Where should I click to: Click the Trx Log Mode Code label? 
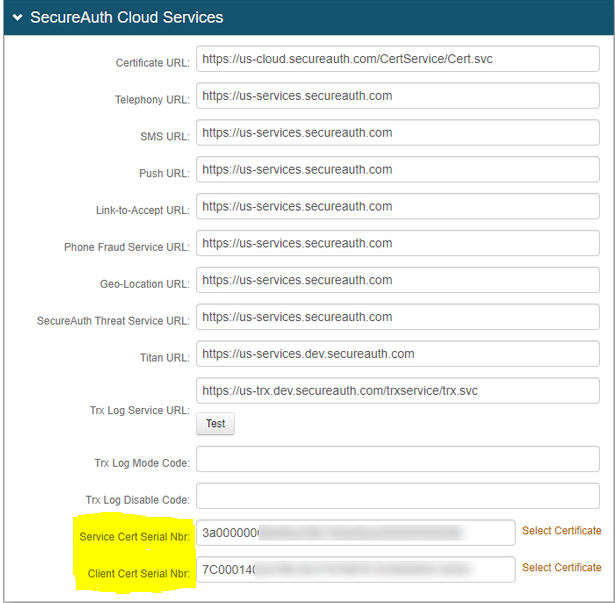pyautogui.click(x=142, y=463)
